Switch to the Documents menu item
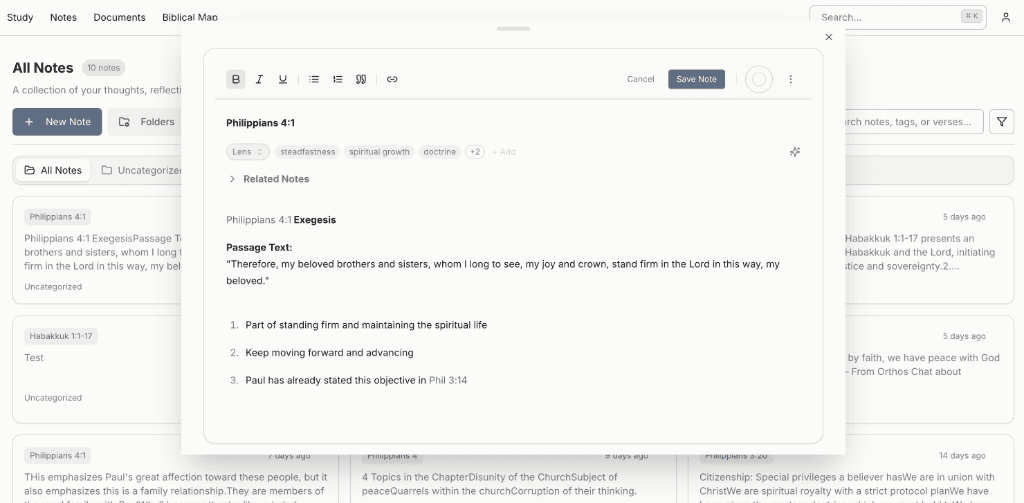 (119, 17)
